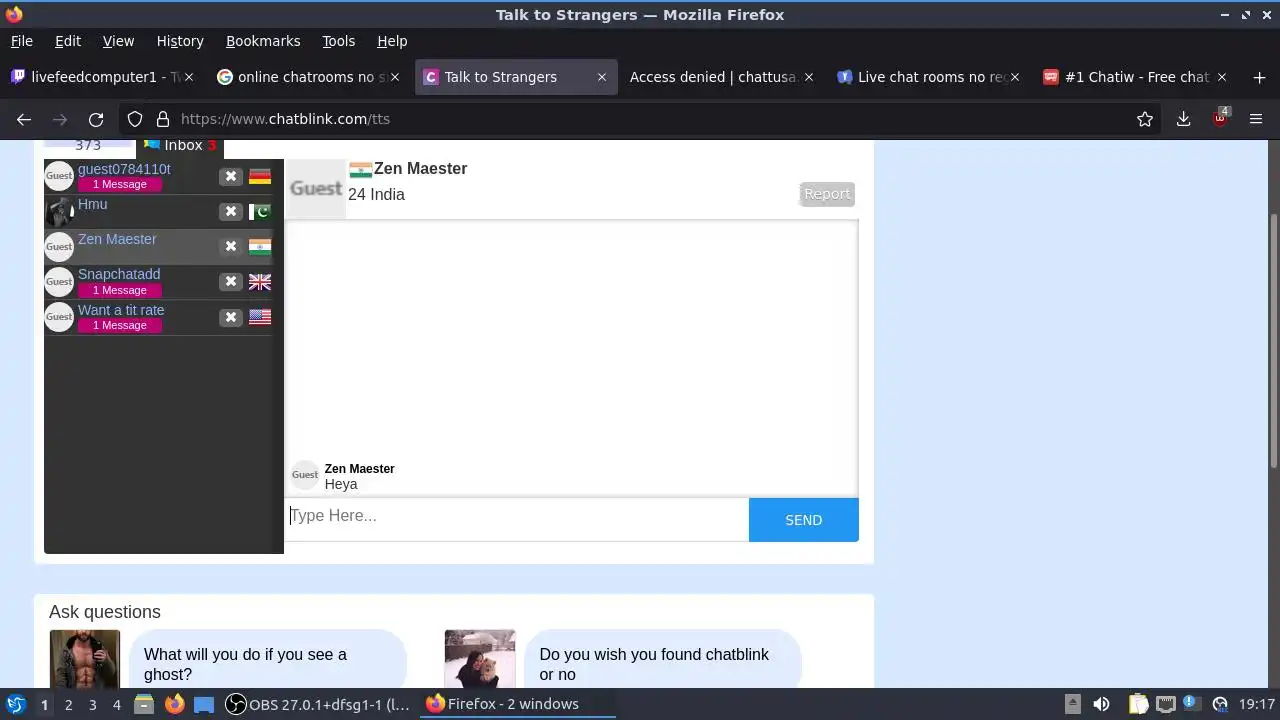1280x720 pixels.
Task: Open file manager from taskbar
Action: [144, 704]
